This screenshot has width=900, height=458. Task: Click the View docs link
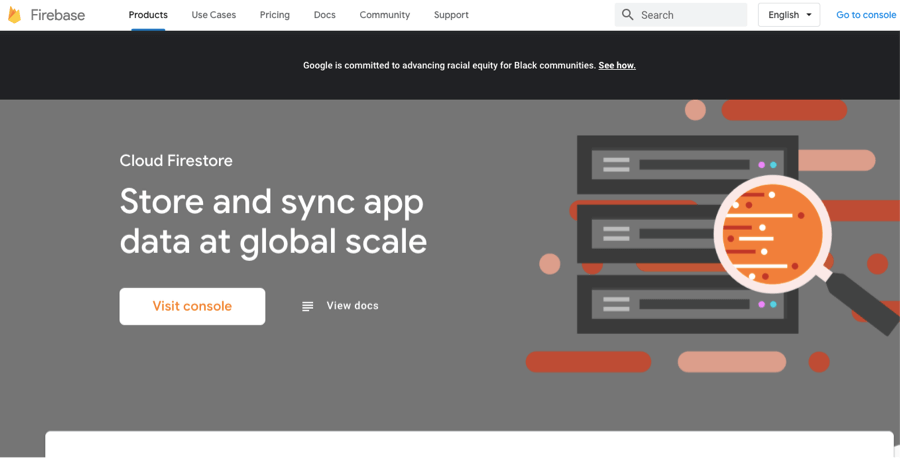(352, 306)
